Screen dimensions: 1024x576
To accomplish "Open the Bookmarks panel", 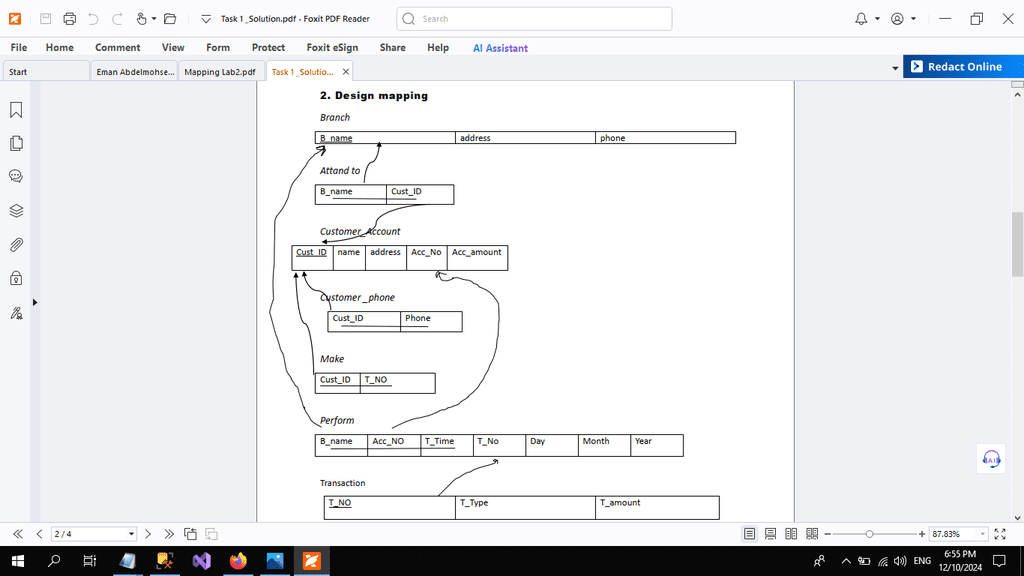I will coord(16,110).
